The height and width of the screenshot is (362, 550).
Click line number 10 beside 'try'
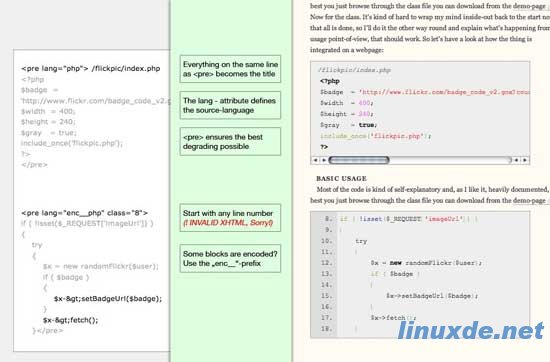(x=327, y=241)
